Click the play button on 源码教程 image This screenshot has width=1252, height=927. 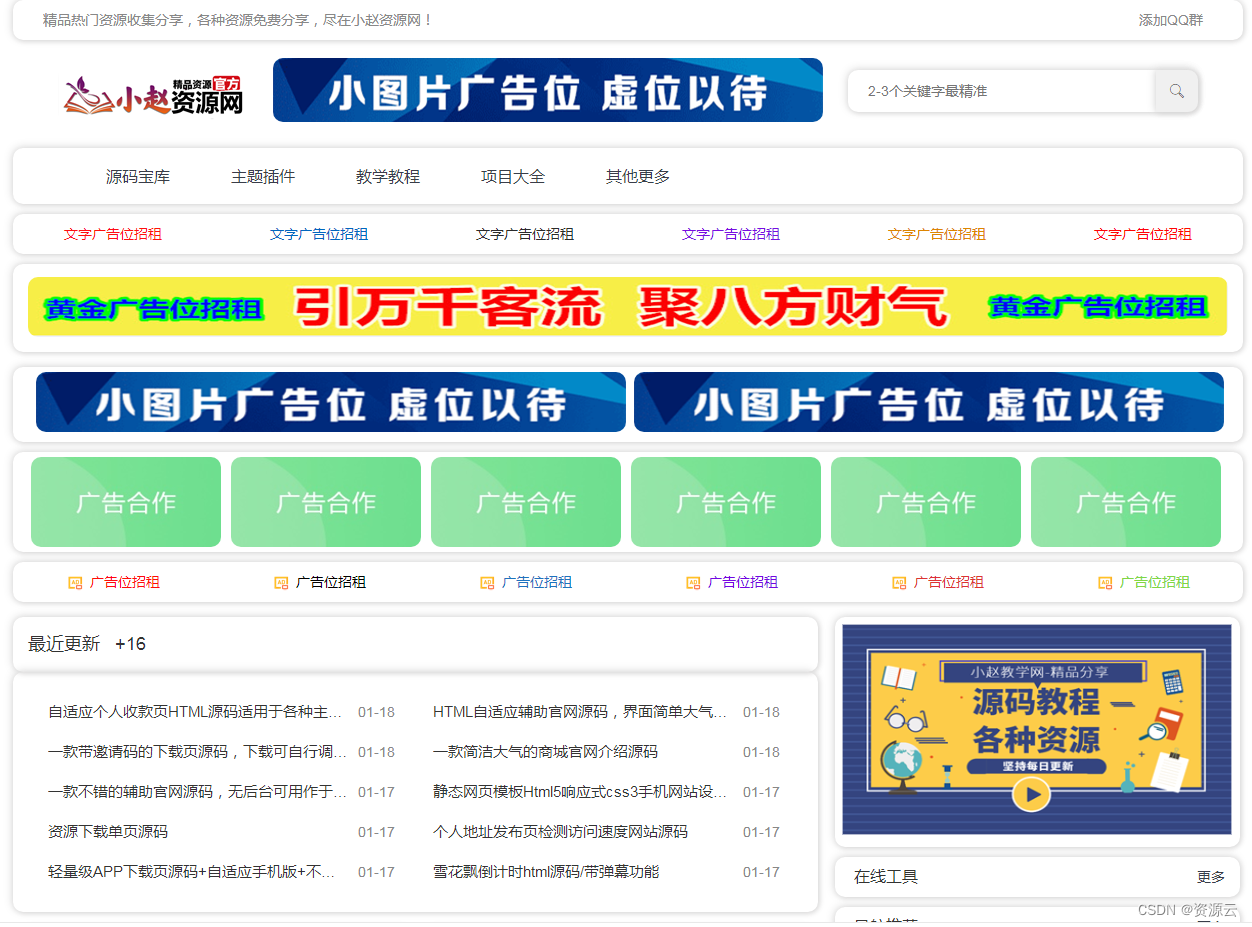(x=1031, y=795)
